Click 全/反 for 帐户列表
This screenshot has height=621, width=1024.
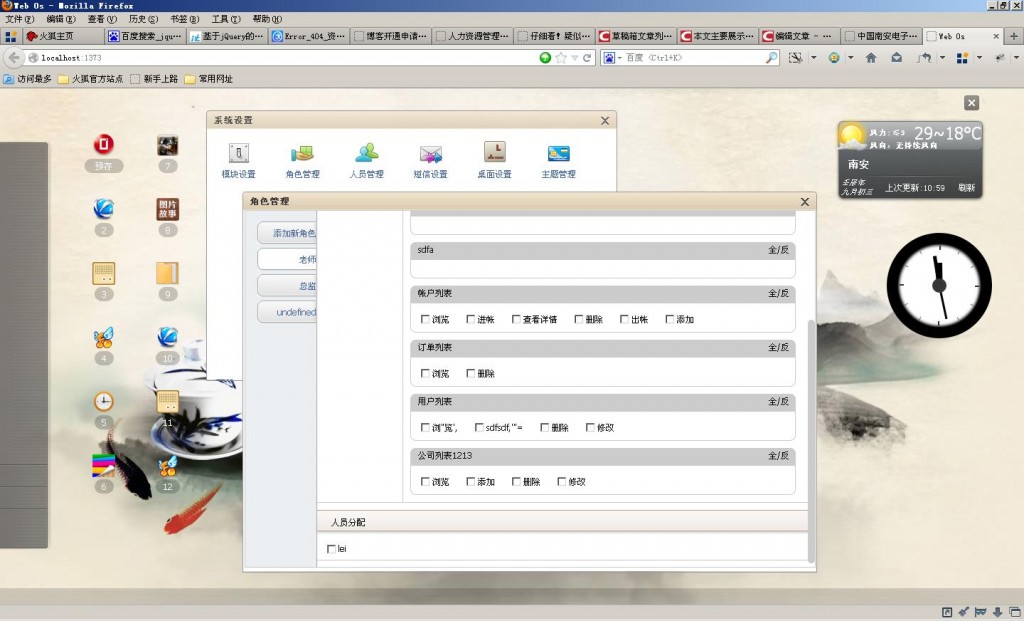[x=778, y=293]
